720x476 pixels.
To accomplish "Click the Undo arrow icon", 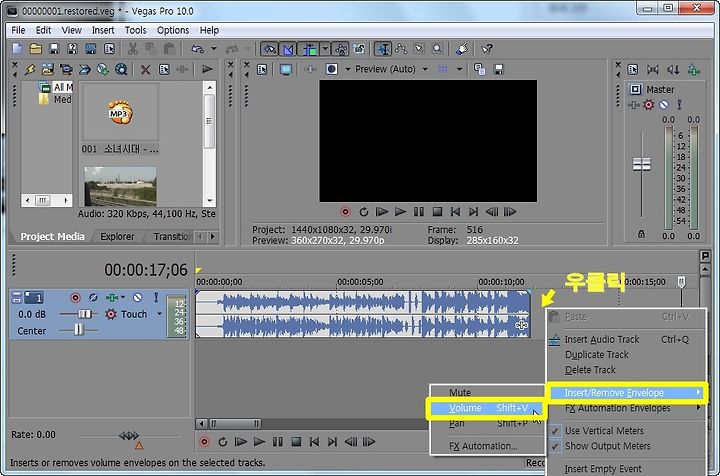I will click(197, 49).
